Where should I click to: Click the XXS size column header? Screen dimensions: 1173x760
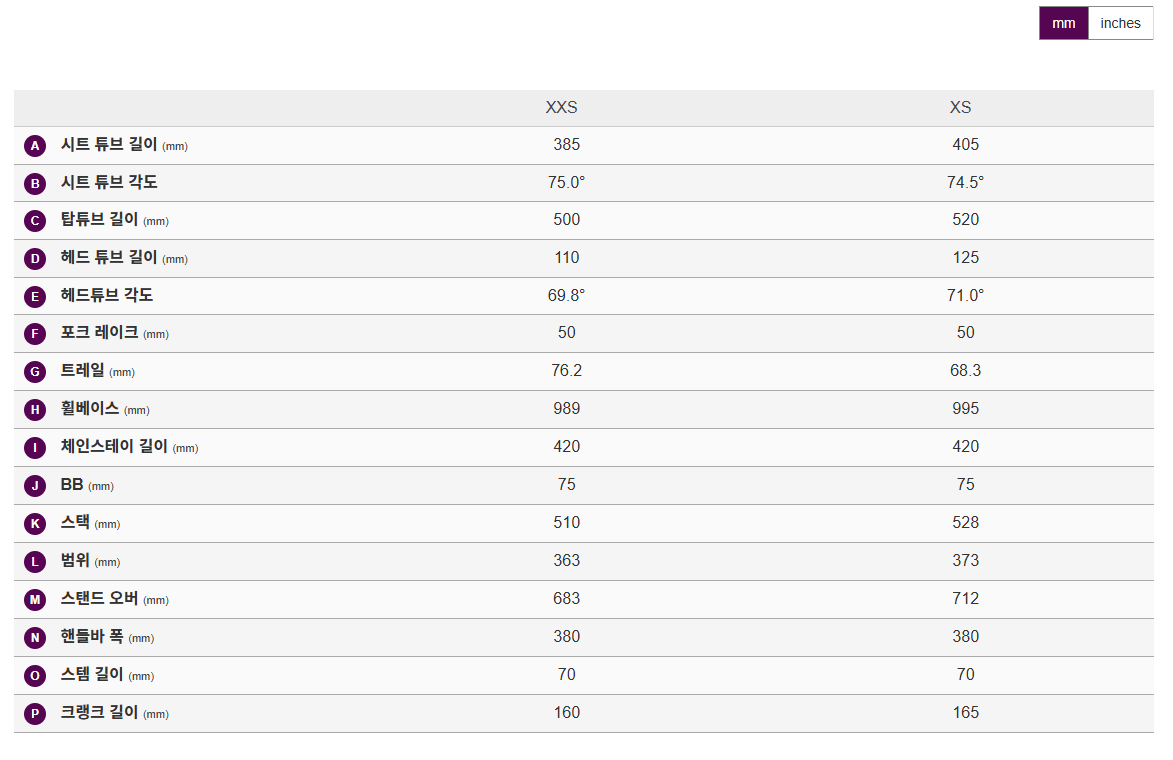pyautogui.click(x=561, y=108)
